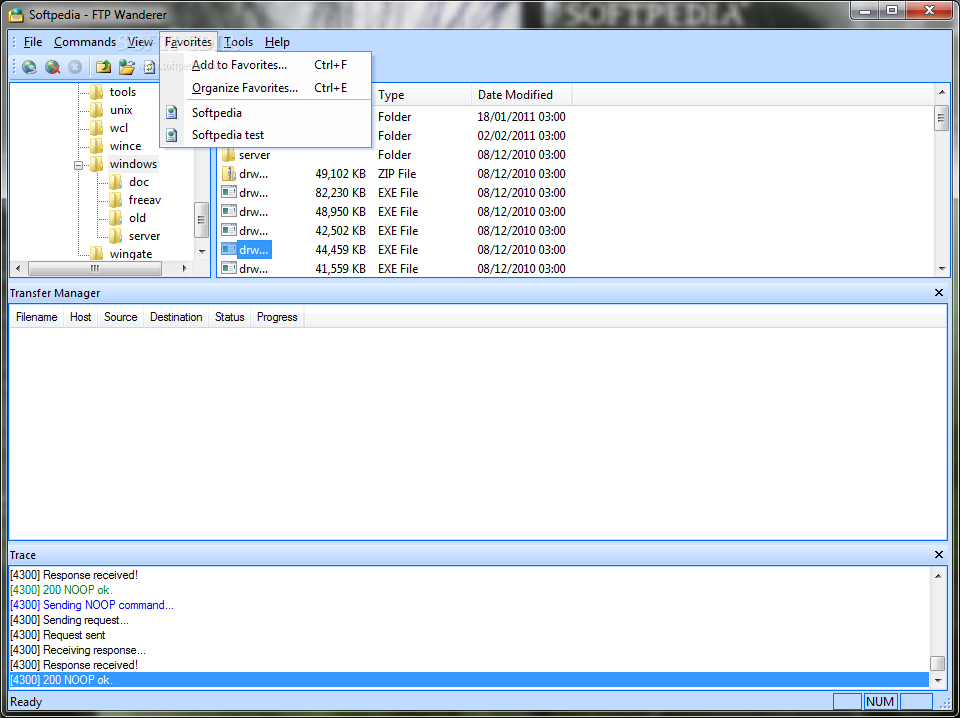This screenshot has height=718, width=960.
Task: Click the wingate folder icon in tree
Action: click(97, 253)
